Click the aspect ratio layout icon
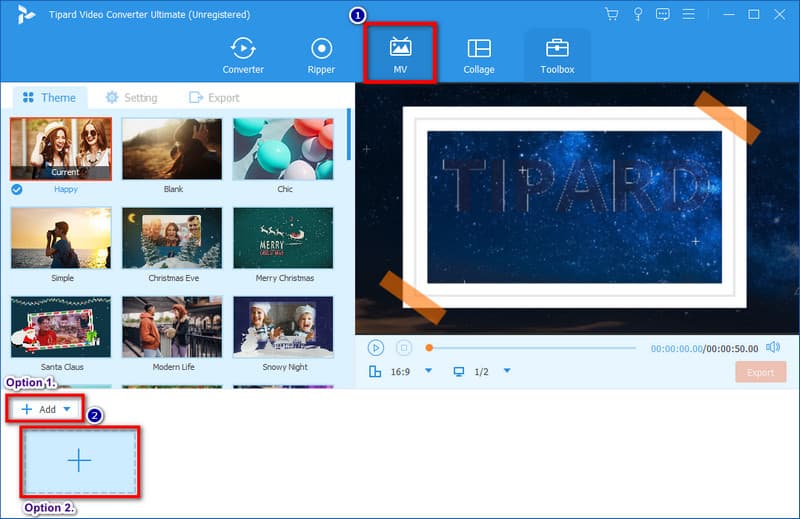Screen dimensions: 800x519 click(375, 372)
